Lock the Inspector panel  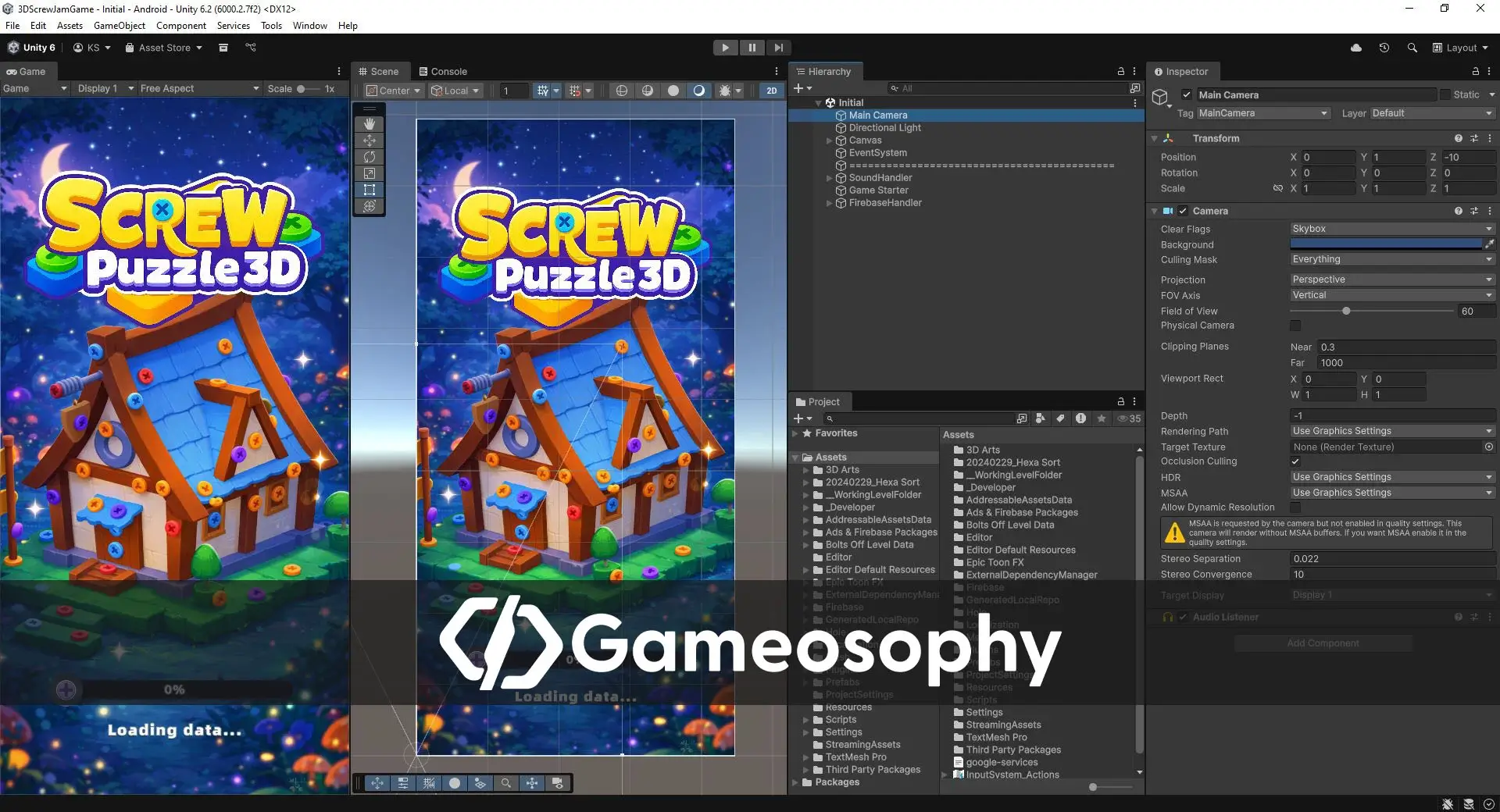[x=1475, y=71]
